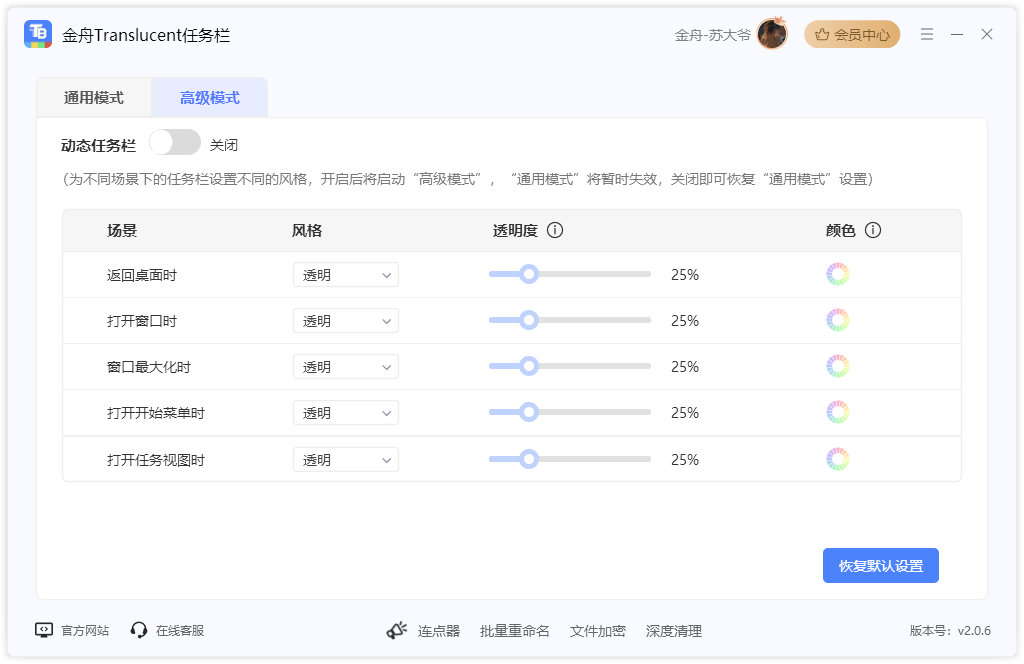Close the 金舟Translucent window

(987, 34)
